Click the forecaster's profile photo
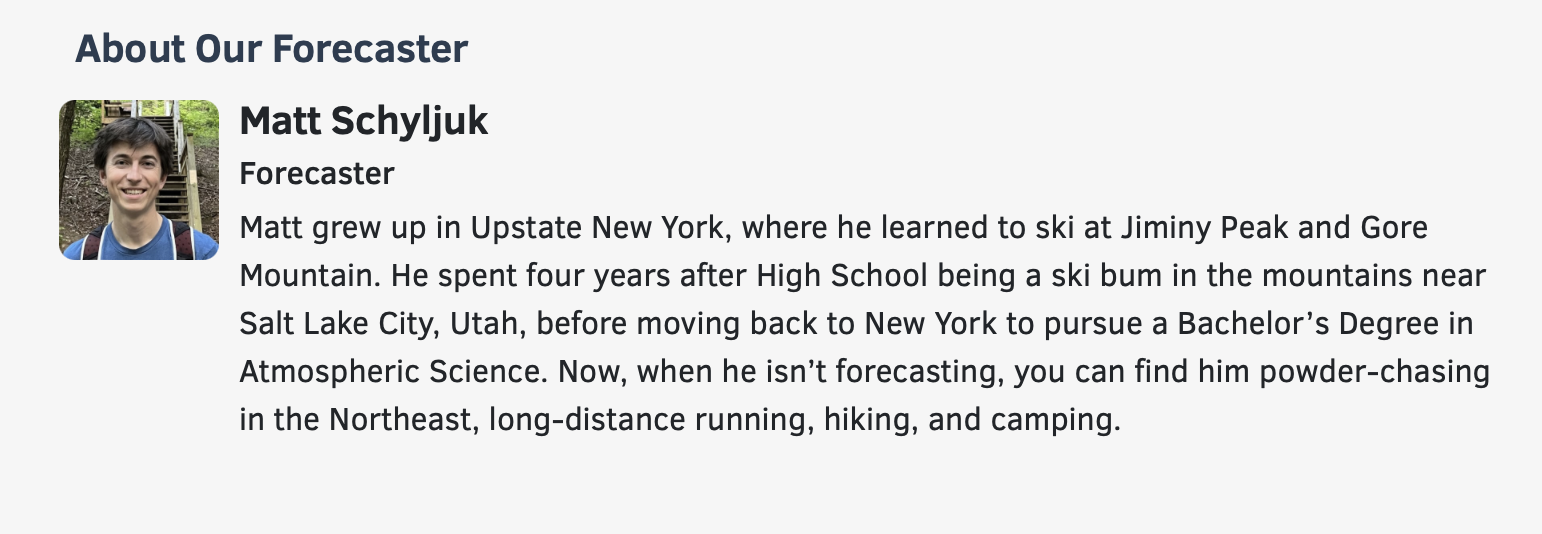 pos(139,180)
